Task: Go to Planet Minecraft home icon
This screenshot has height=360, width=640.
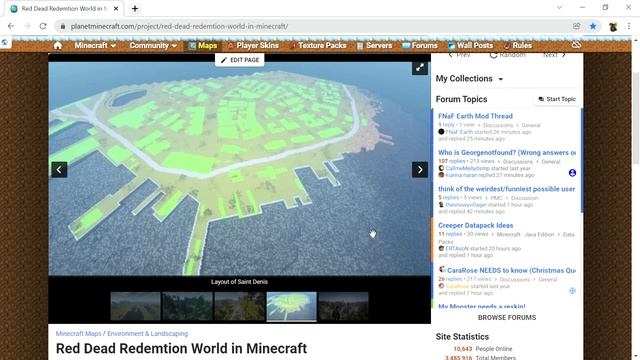Action: [58, 45]
